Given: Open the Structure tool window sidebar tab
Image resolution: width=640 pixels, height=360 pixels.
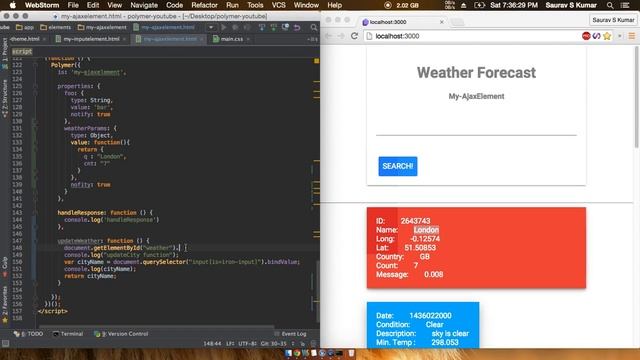Looking at the screenshot, I should 4,98.
